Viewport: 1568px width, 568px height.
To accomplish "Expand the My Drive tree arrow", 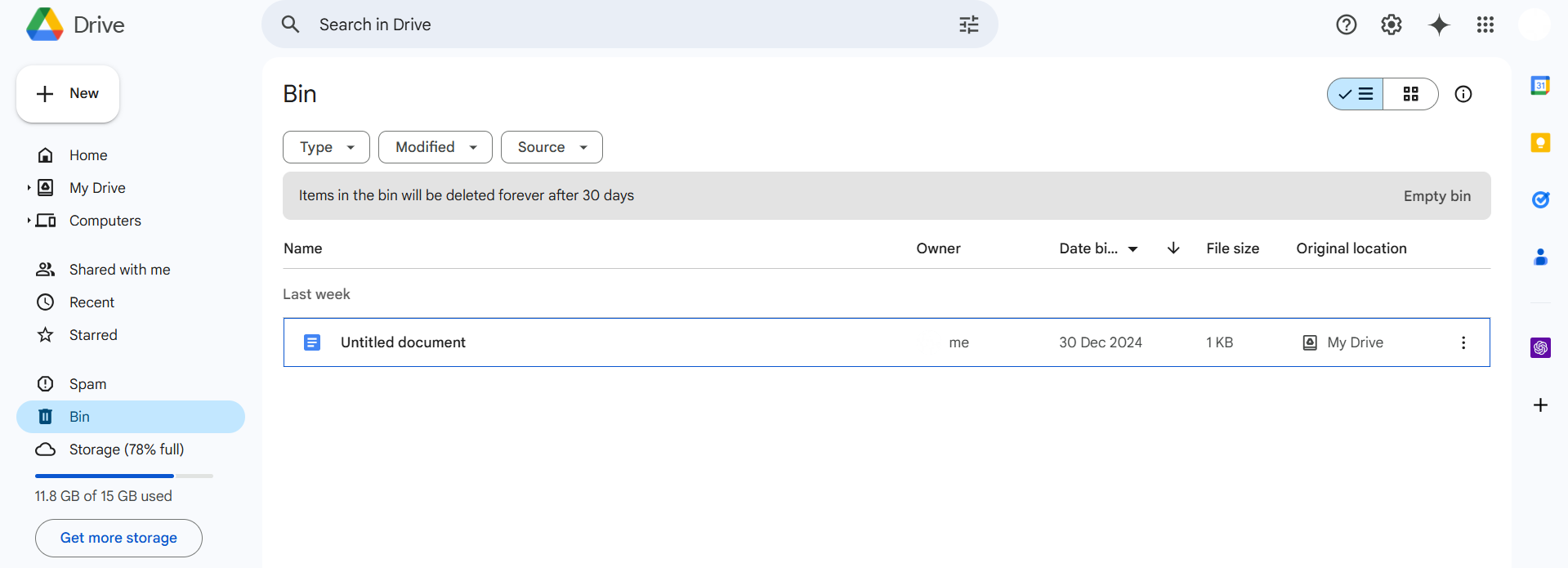I will (29, 188).
